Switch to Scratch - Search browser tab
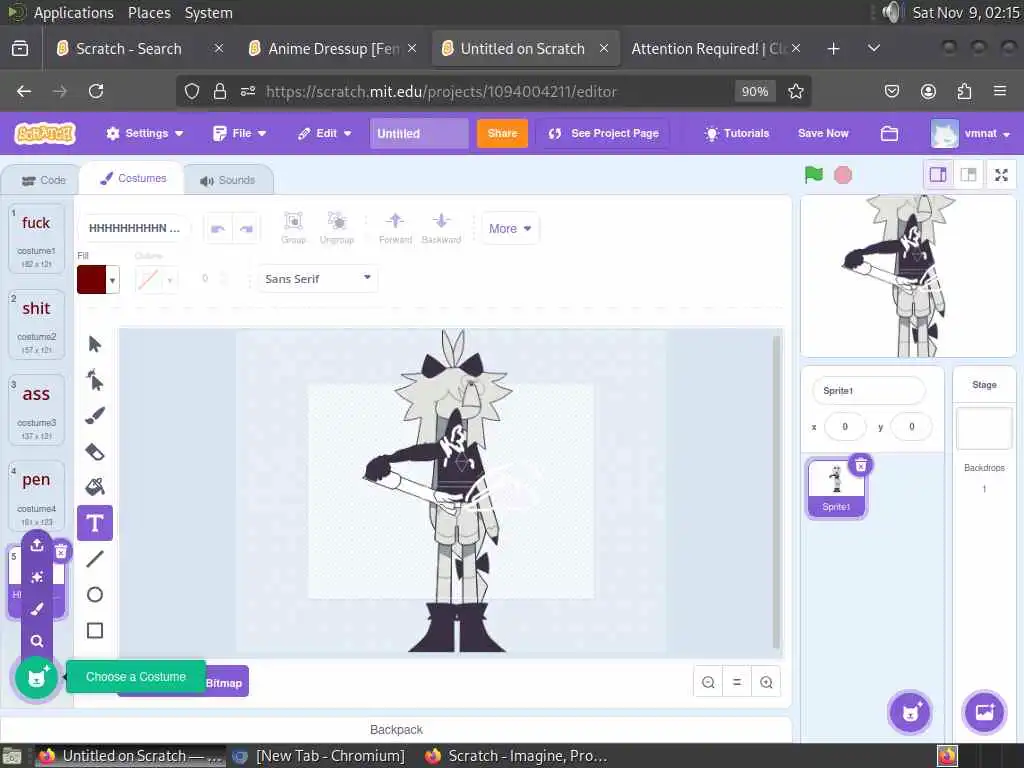The width and height of the screenshot is (1024, 768). (129, 48)
